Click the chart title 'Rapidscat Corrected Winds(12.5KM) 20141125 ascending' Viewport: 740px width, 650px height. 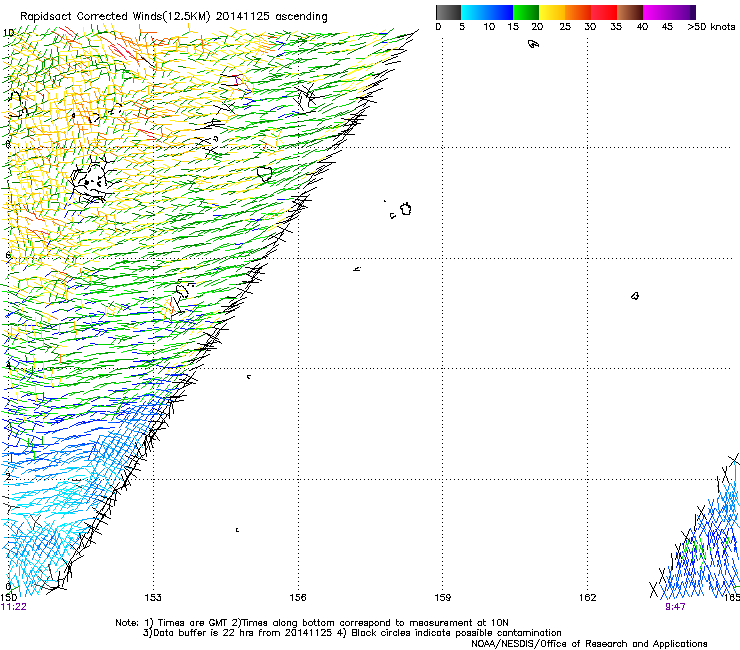174,17
